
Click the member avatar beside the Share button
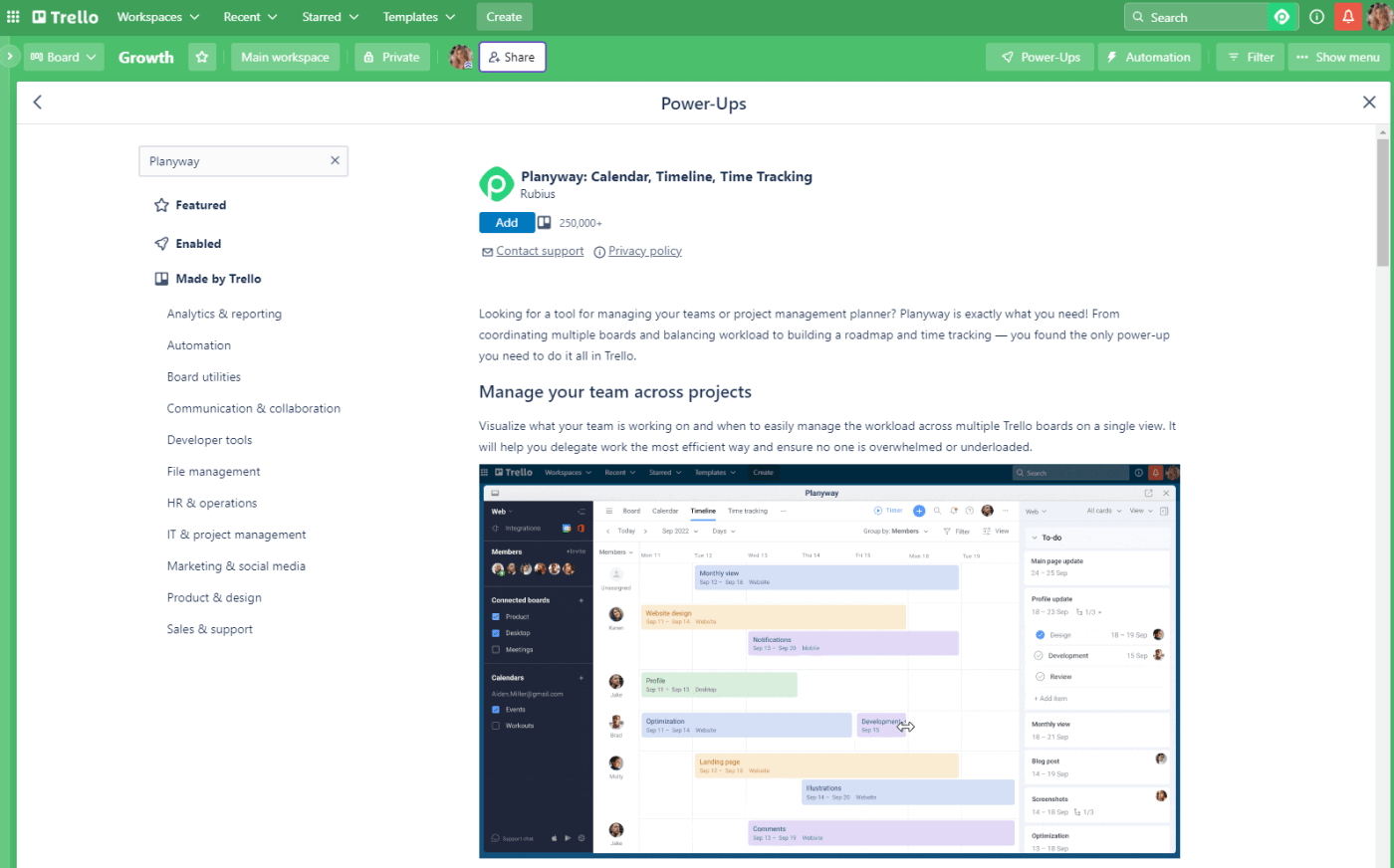pos(461,57)
